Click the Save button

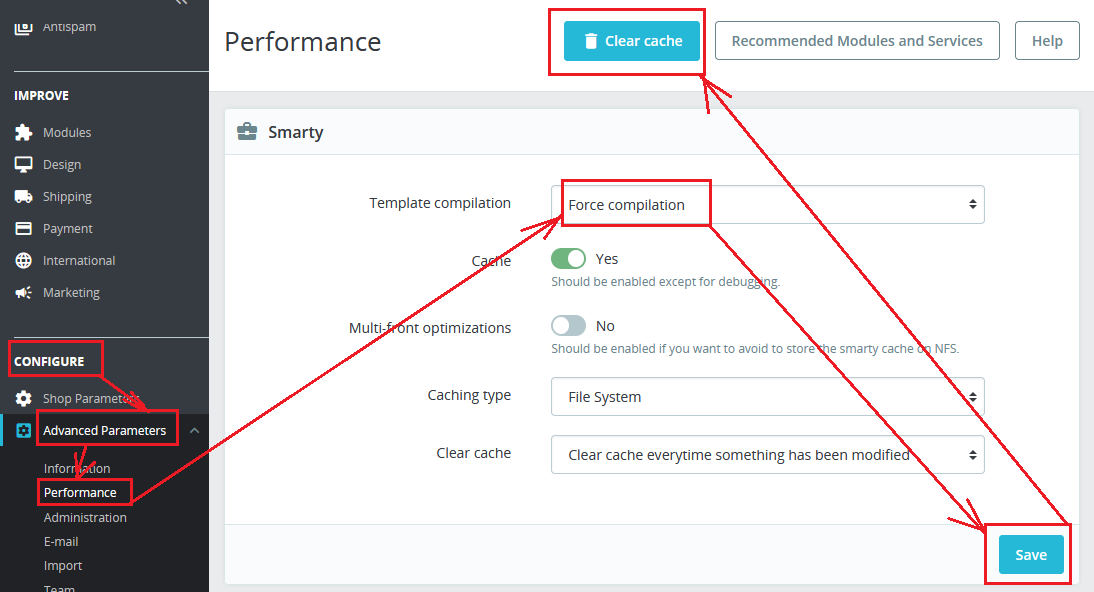[x=1030, y=555]
